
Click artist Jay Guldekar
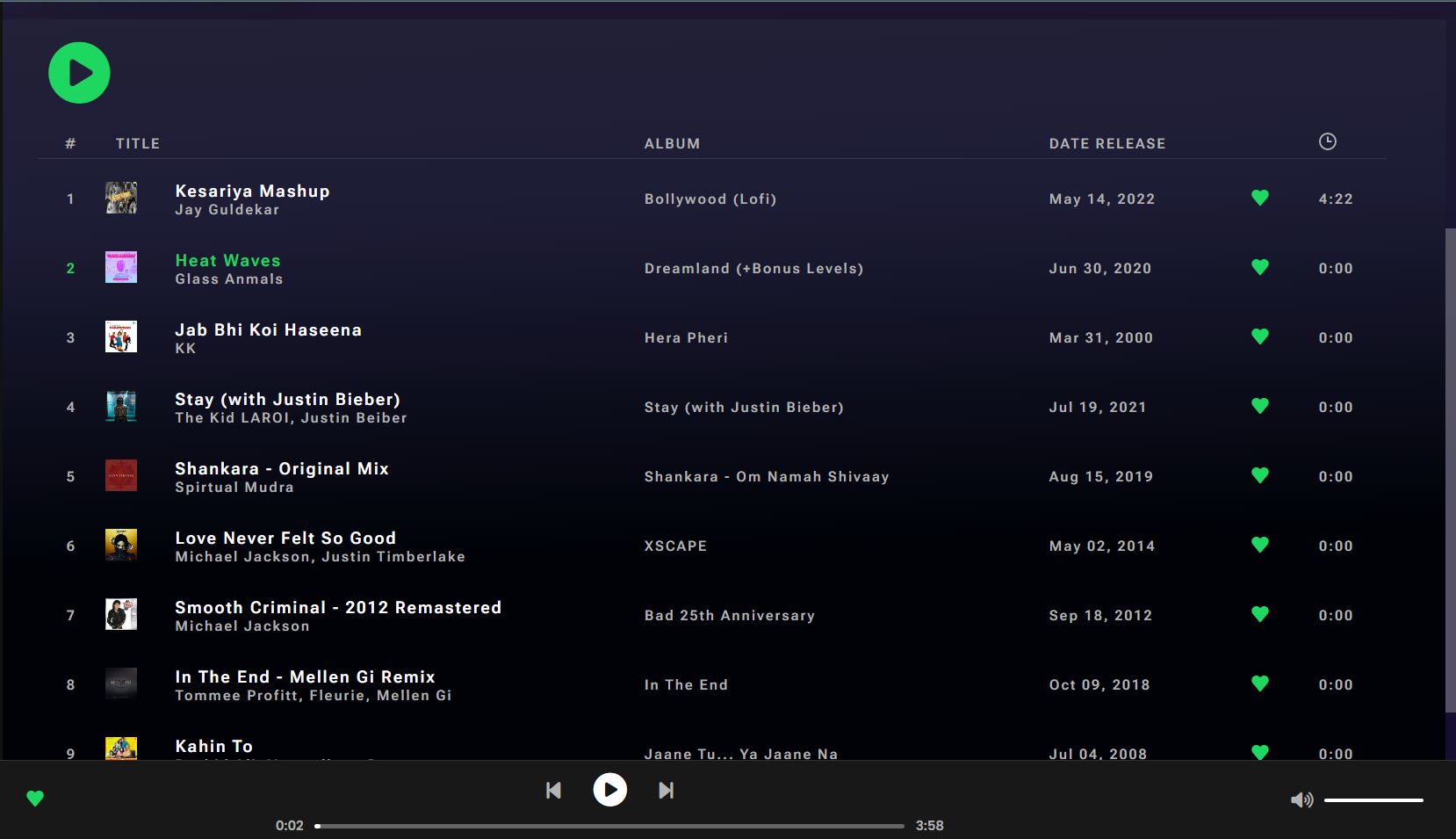(x=227, y=210)
